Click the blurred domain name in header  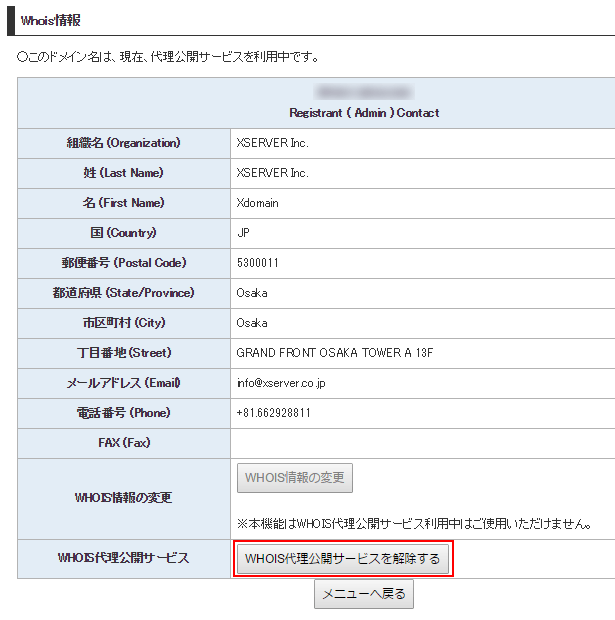[x=364, y=92]
